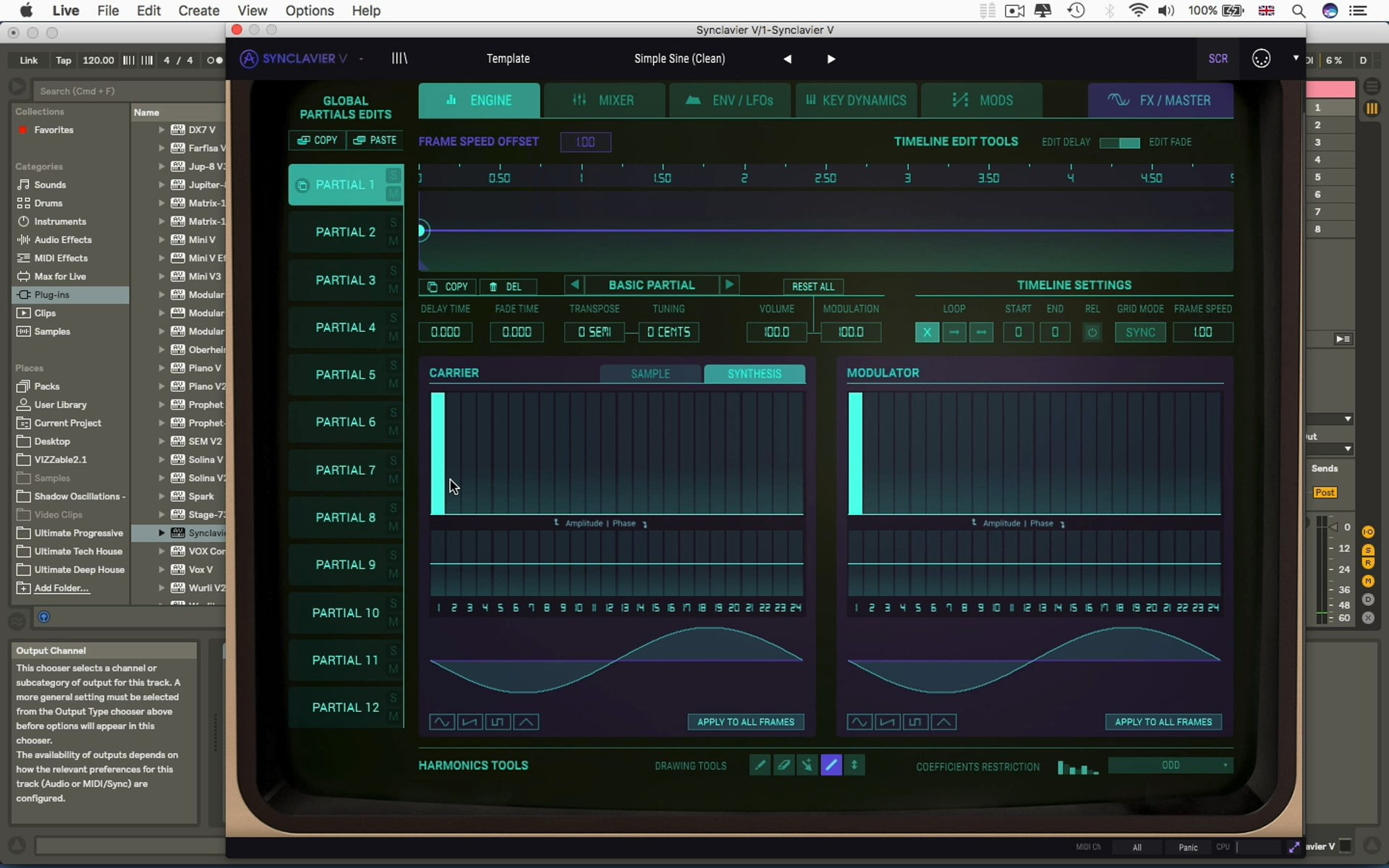Select previous partial type left of BASIC PARTIAL
Image resolution: width=1389 pixels, height=868 pixels.
click(x=574, y=285)
